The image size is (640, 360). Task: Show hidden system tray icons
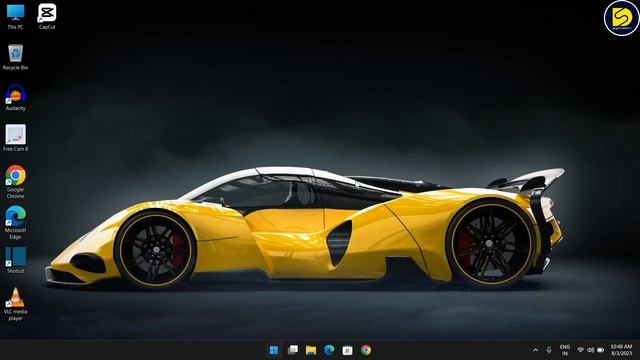[536, 350]
